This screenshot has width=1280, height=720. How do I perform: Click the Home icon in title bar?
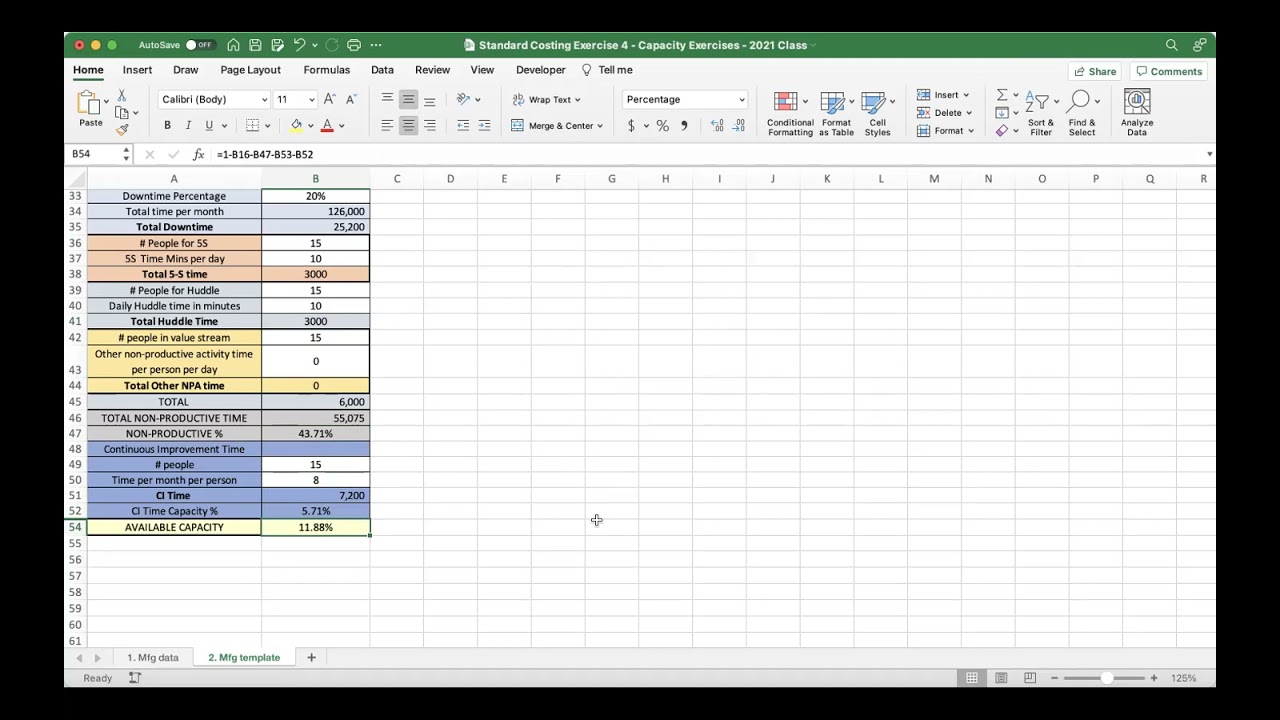233,45
